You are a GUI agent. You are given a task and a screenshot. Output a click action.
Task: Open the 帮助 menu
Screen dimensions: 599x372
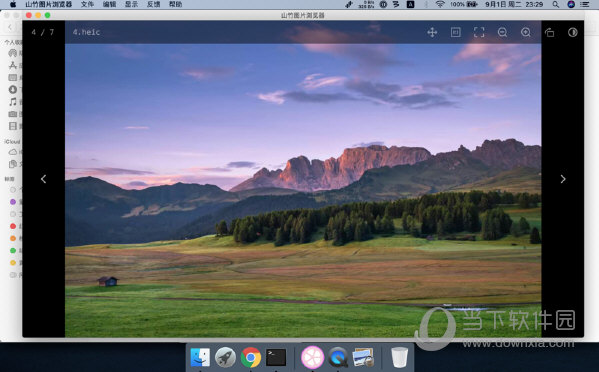[x=176, y=4]
